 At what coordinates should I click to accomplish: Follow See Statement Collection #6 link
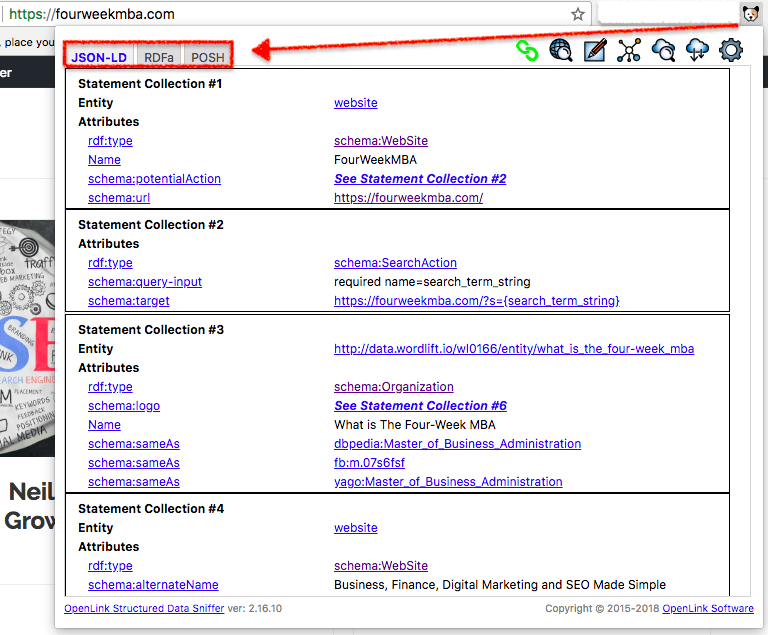[420, 406]
